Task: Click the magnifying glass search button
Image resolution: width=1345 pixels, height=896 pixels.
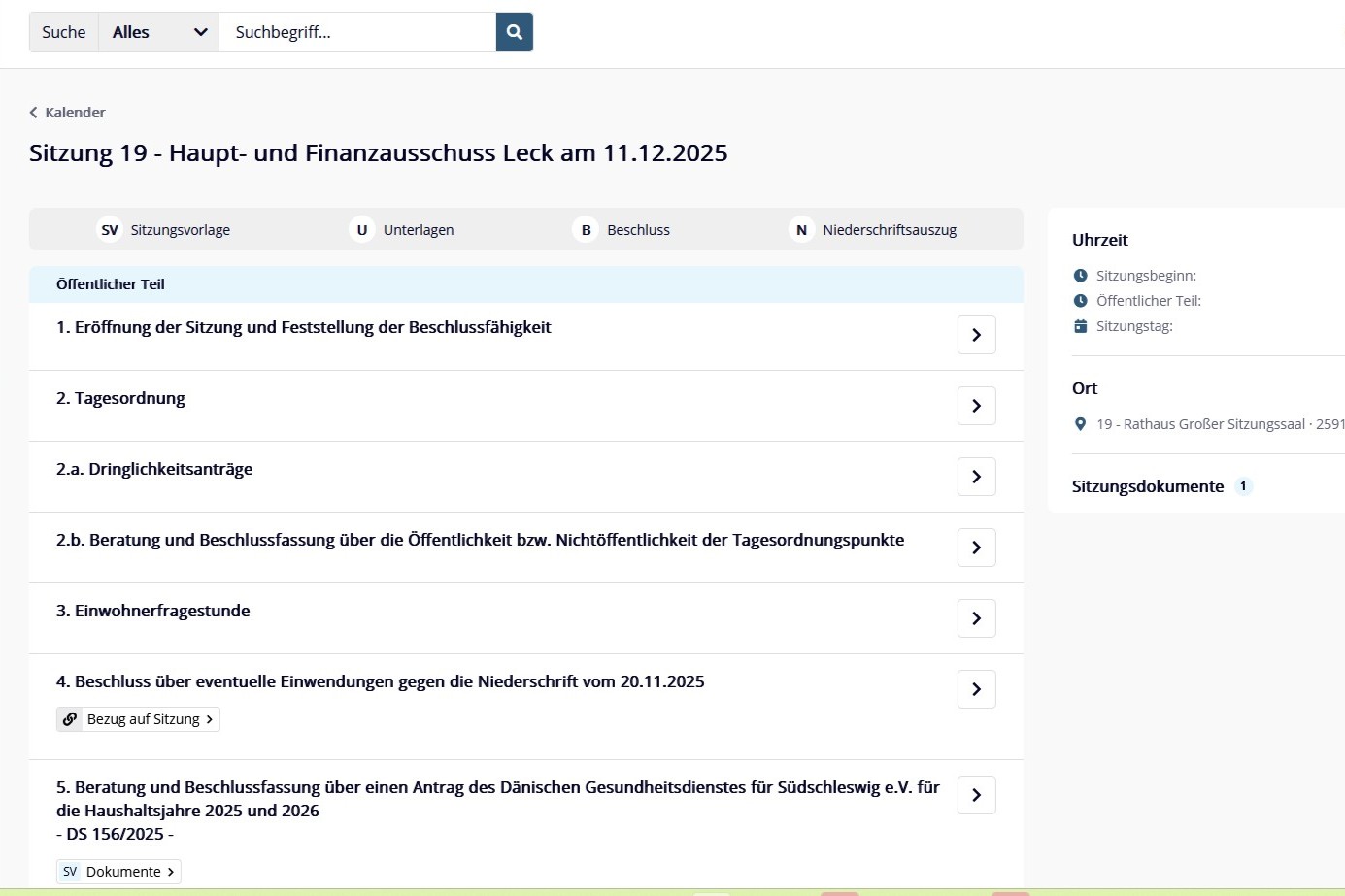Action: (514, 32)
